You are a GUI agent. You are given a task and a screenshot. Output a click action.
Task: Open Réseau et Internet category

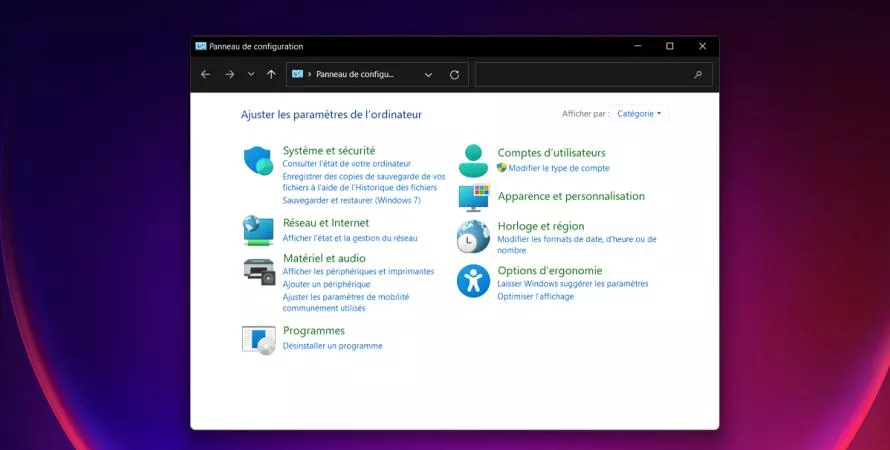tap(326, 223)
